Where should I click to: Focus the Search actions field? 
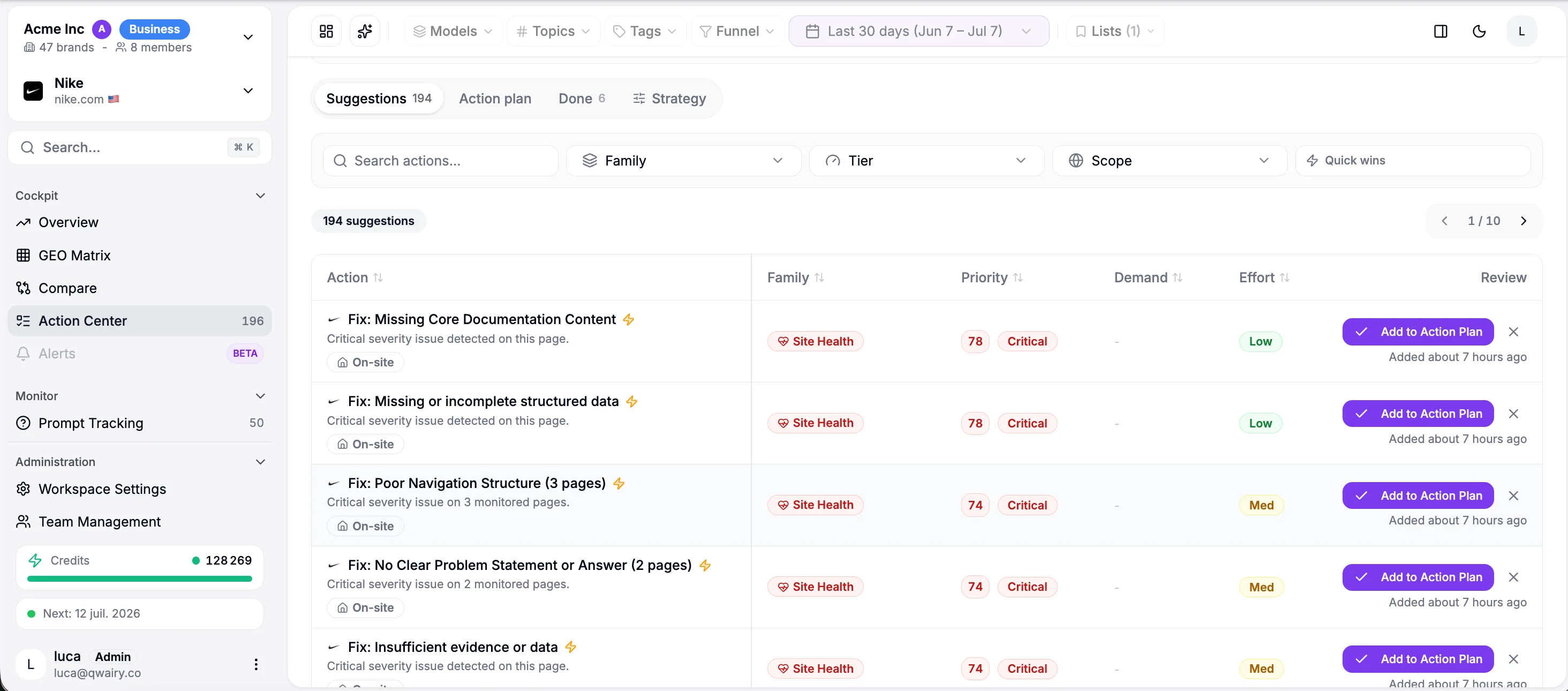pos(440,161)
